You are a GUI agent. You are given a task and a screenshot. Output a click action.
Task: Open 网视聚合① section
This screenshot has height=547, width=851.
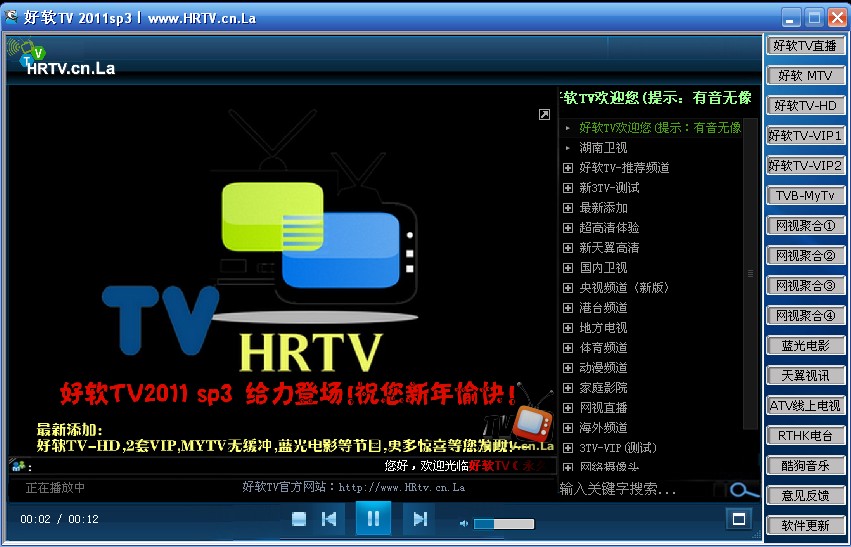tap(805, 225)
